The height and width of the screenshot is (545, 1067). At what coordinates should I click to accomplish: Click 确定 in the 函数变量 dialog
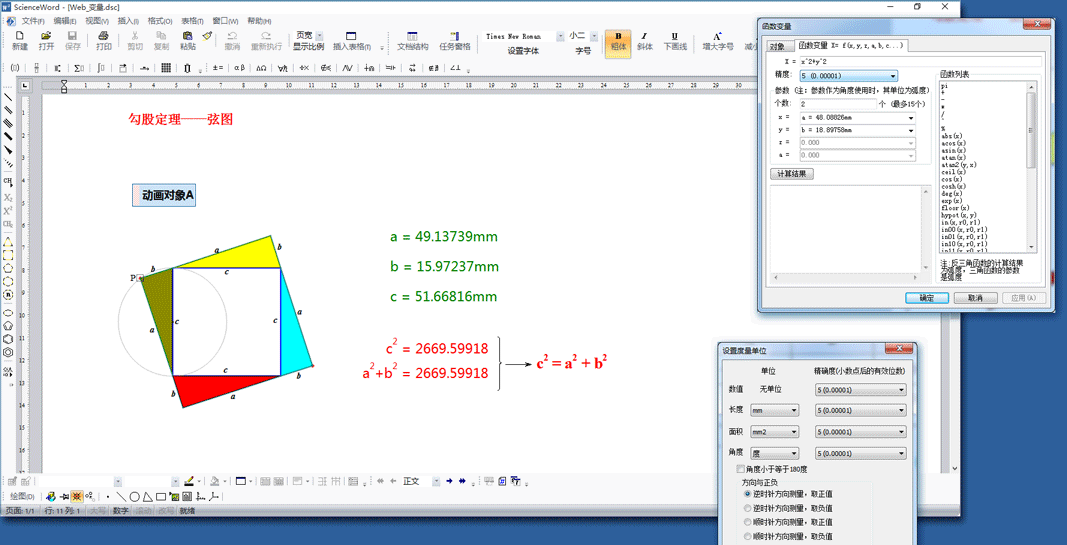coord(926,298)
